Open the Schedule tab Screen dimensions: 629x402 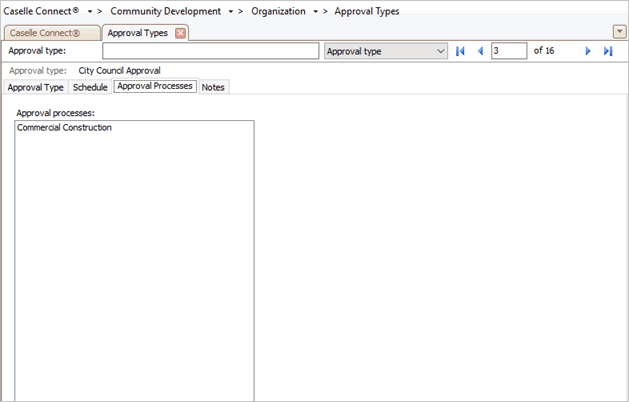[x=90, y=87]
